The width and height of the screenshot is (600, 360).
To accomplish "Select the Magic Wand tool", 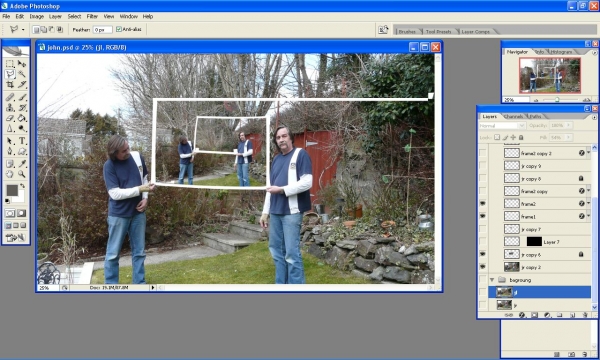I will [x=22, y=74].
